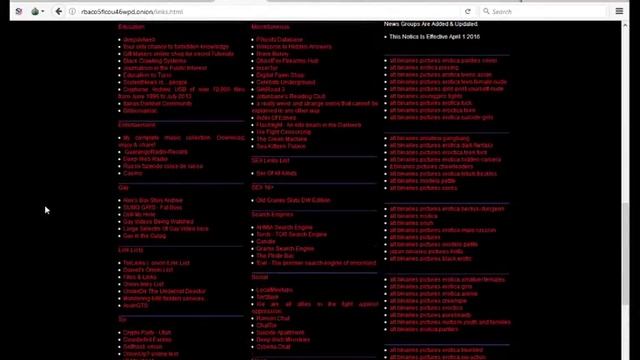Click the scrollbar up arrow
The image size is (640, 360).
coord(625,25)
